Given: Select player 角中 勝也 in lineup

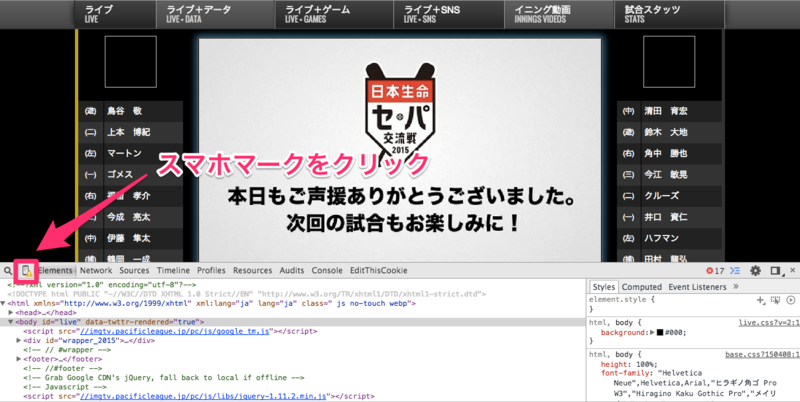Looking at the screenshot, I should point(669,153).
